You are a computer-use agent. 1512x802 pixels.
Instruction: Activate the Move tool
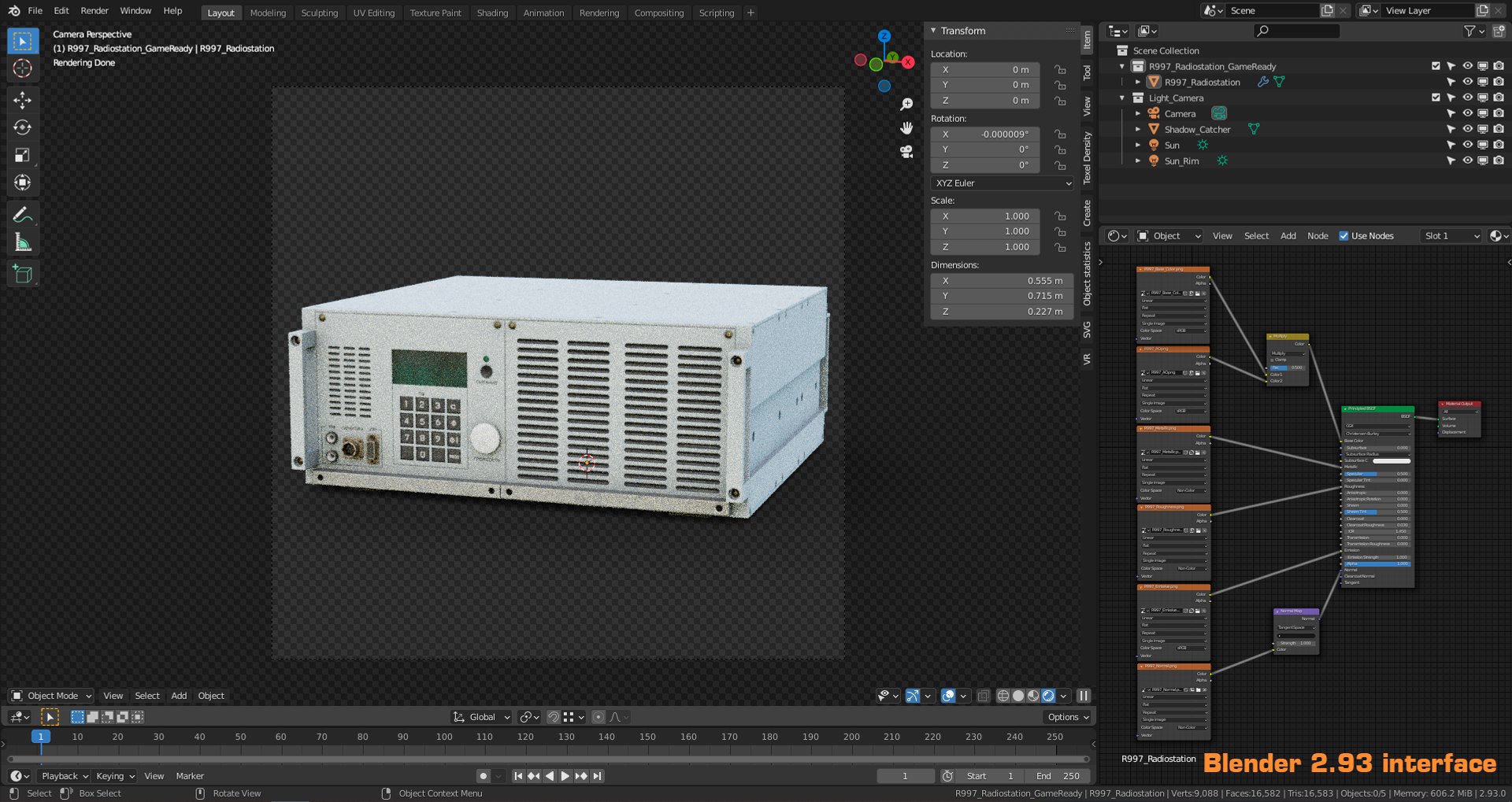click(x=23, y=100)
